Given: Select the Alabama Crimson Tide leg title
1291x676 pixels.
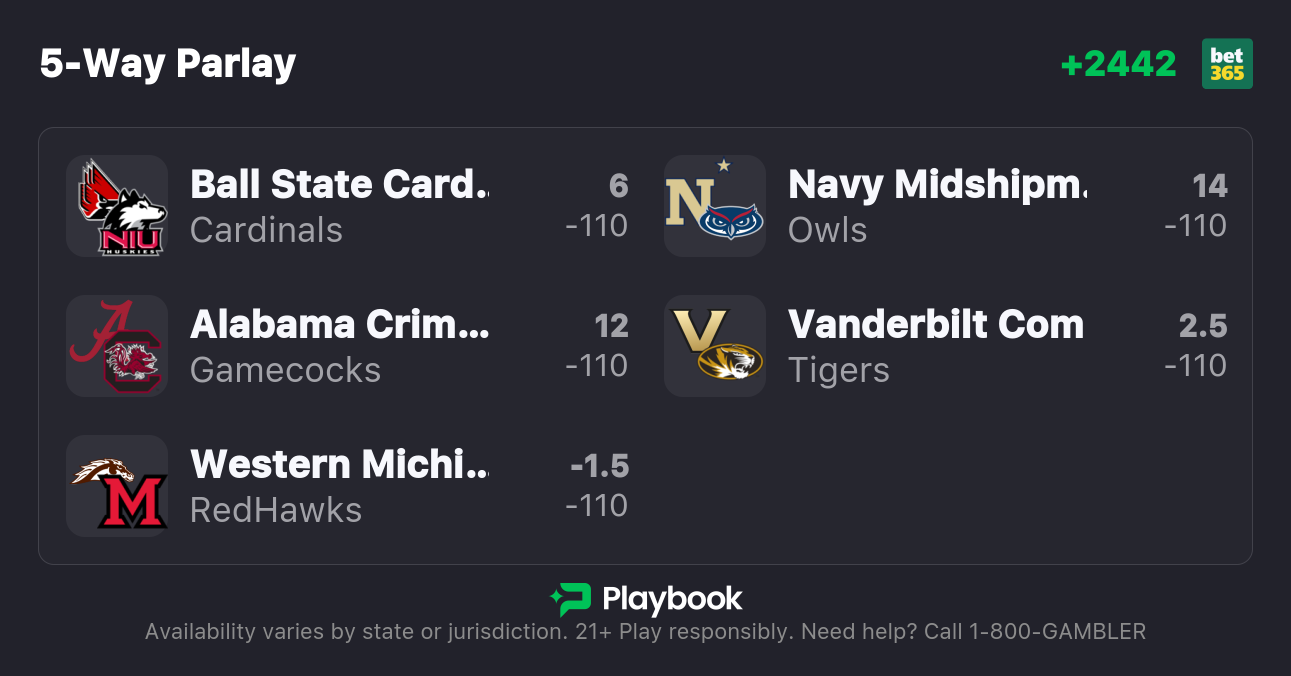Looking at the screenshot, I should pos(339,325).
